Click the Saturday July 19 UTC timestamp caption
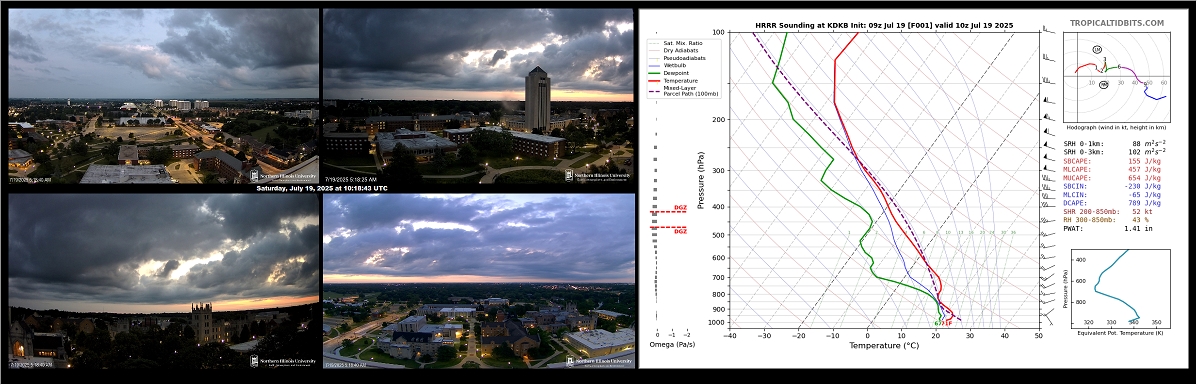The width and height of the screenshot is (1197, 385). pyautogui.click(x=321, y=188)
